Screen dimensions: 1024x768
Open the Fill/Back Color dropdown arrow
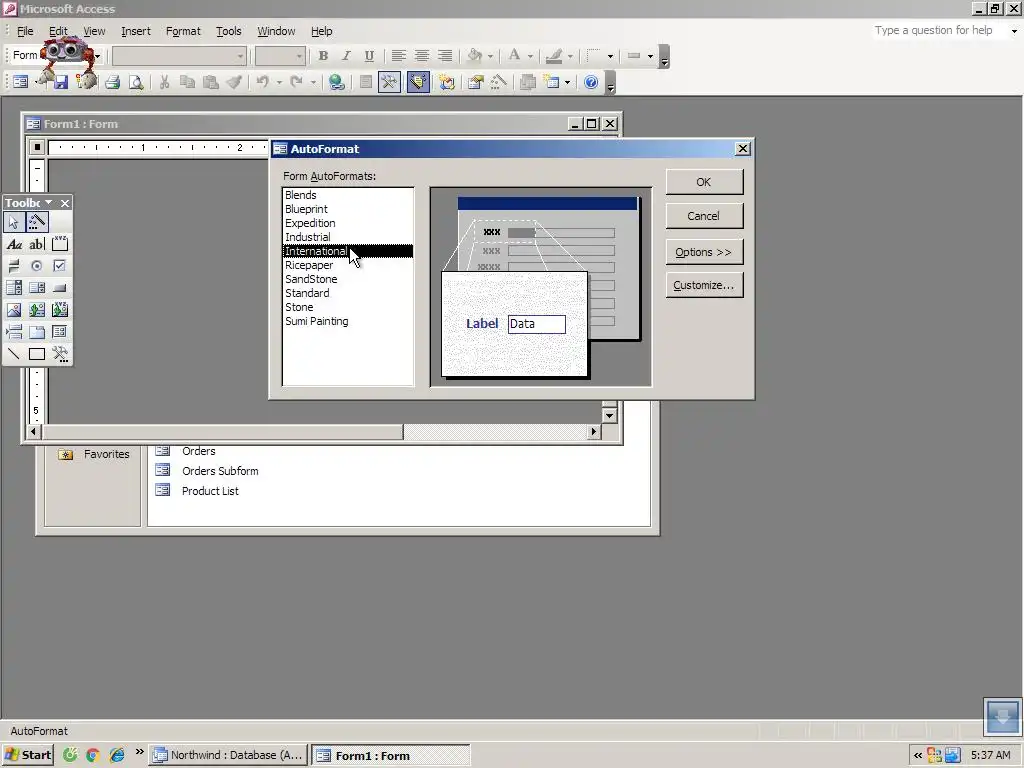click(490, 56)
